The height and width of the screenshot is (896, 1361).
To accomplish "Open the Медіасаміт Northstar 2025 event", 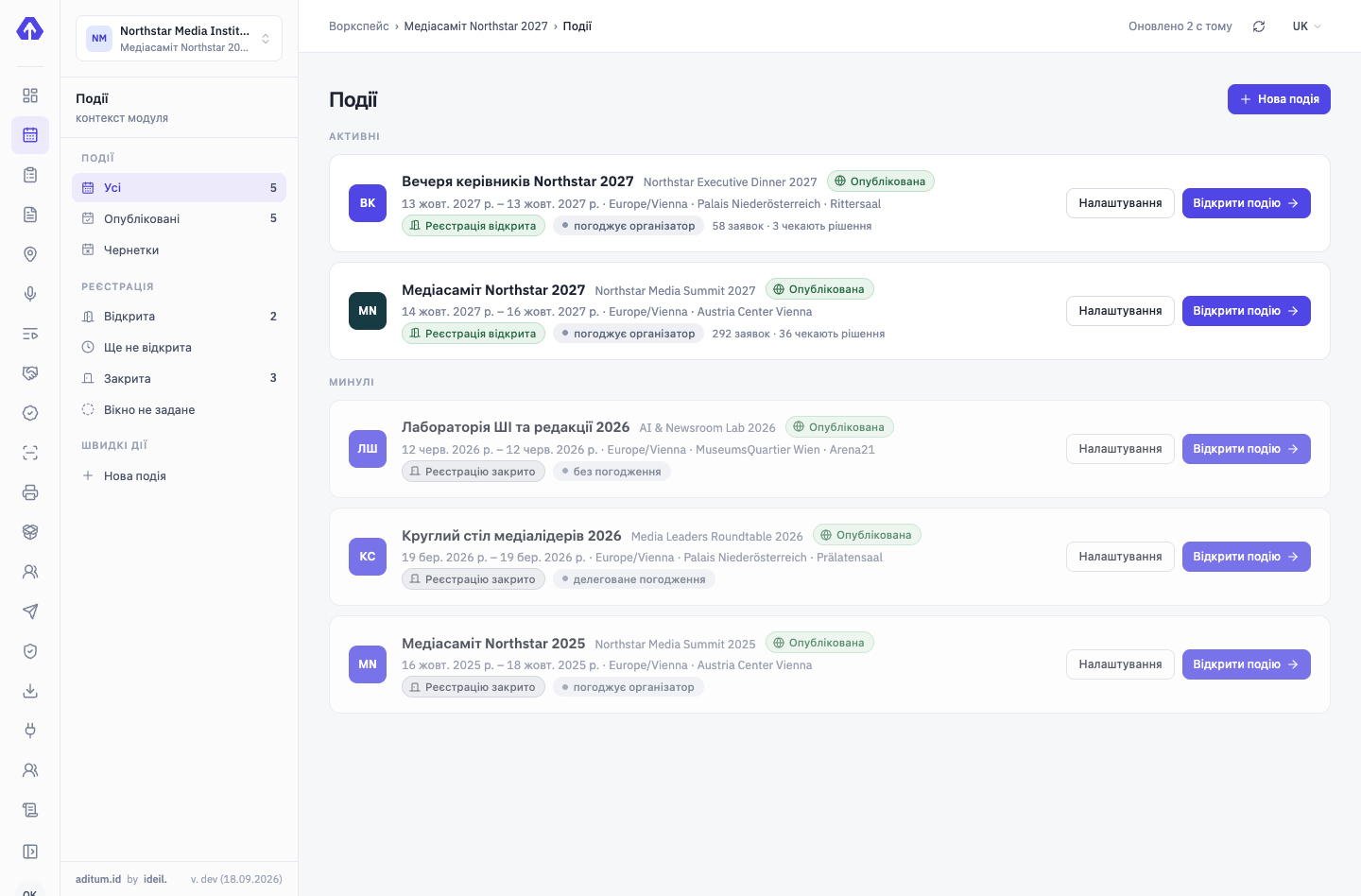I will (1246, 664).
